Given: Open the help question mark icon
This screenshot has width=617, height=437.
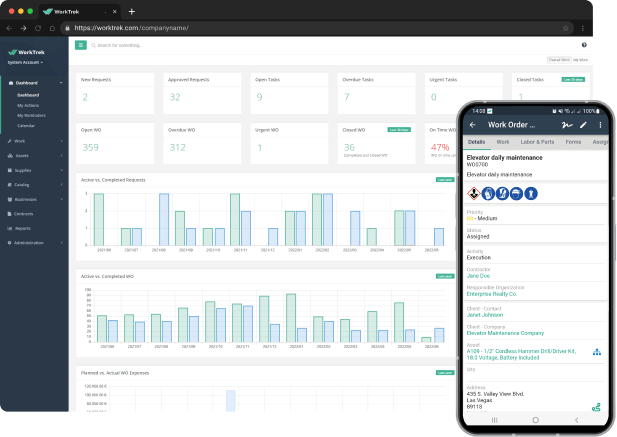Looking at the screenshot, I should (x=584, y=45).
